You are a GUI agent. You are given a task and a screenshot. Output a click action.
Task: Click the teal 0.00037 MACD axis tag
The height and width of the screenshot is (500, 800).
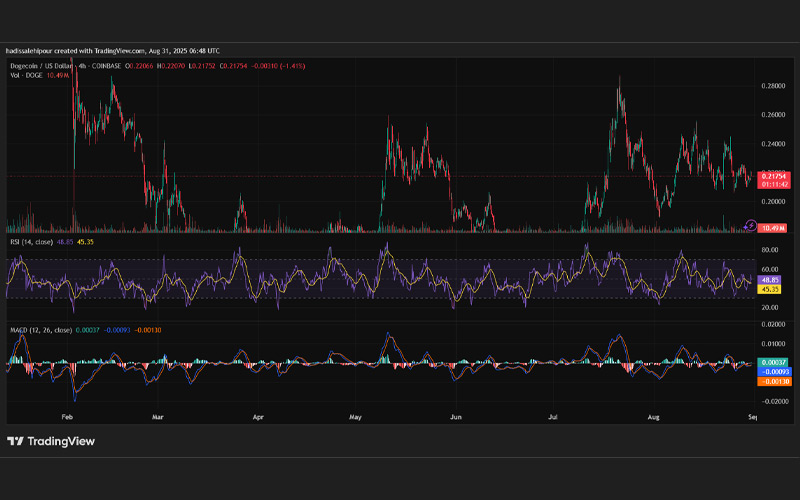772,362
